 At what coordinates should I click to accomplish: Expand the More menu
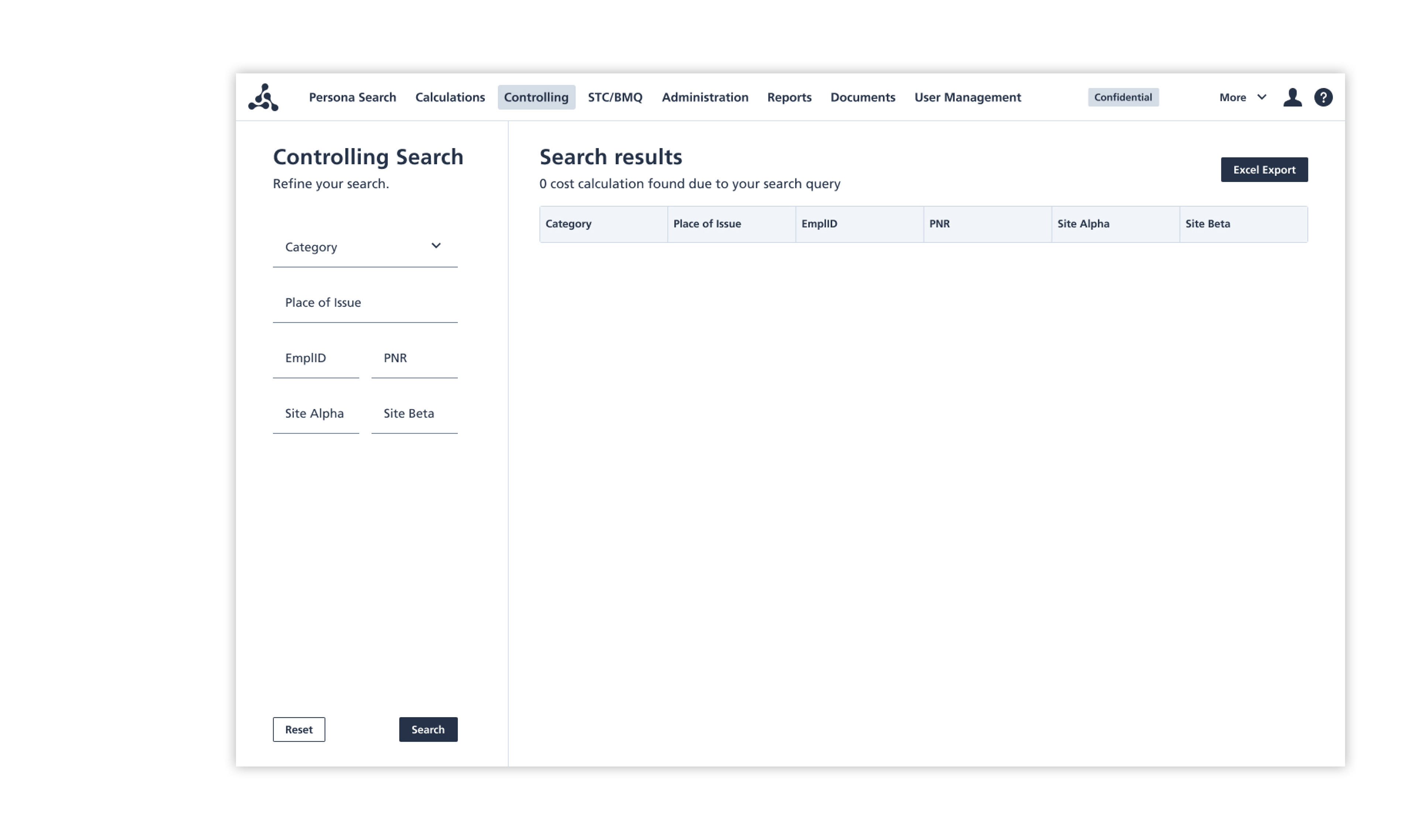[1242, 97]
